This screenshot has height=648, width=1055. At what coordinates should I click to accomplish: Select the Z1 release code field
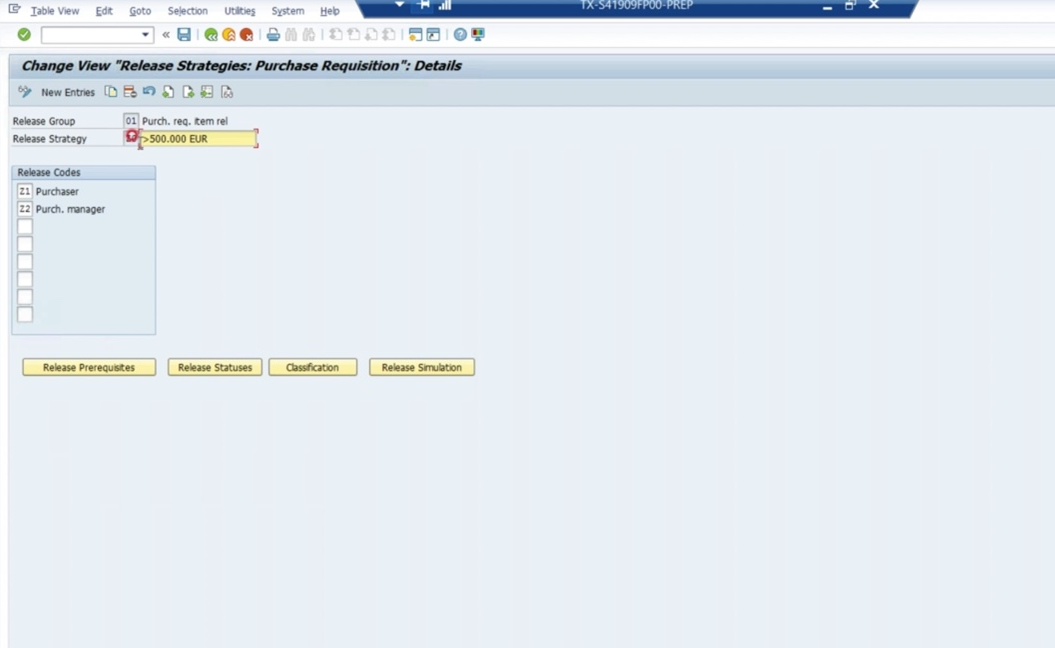click(x=25, y=191)
